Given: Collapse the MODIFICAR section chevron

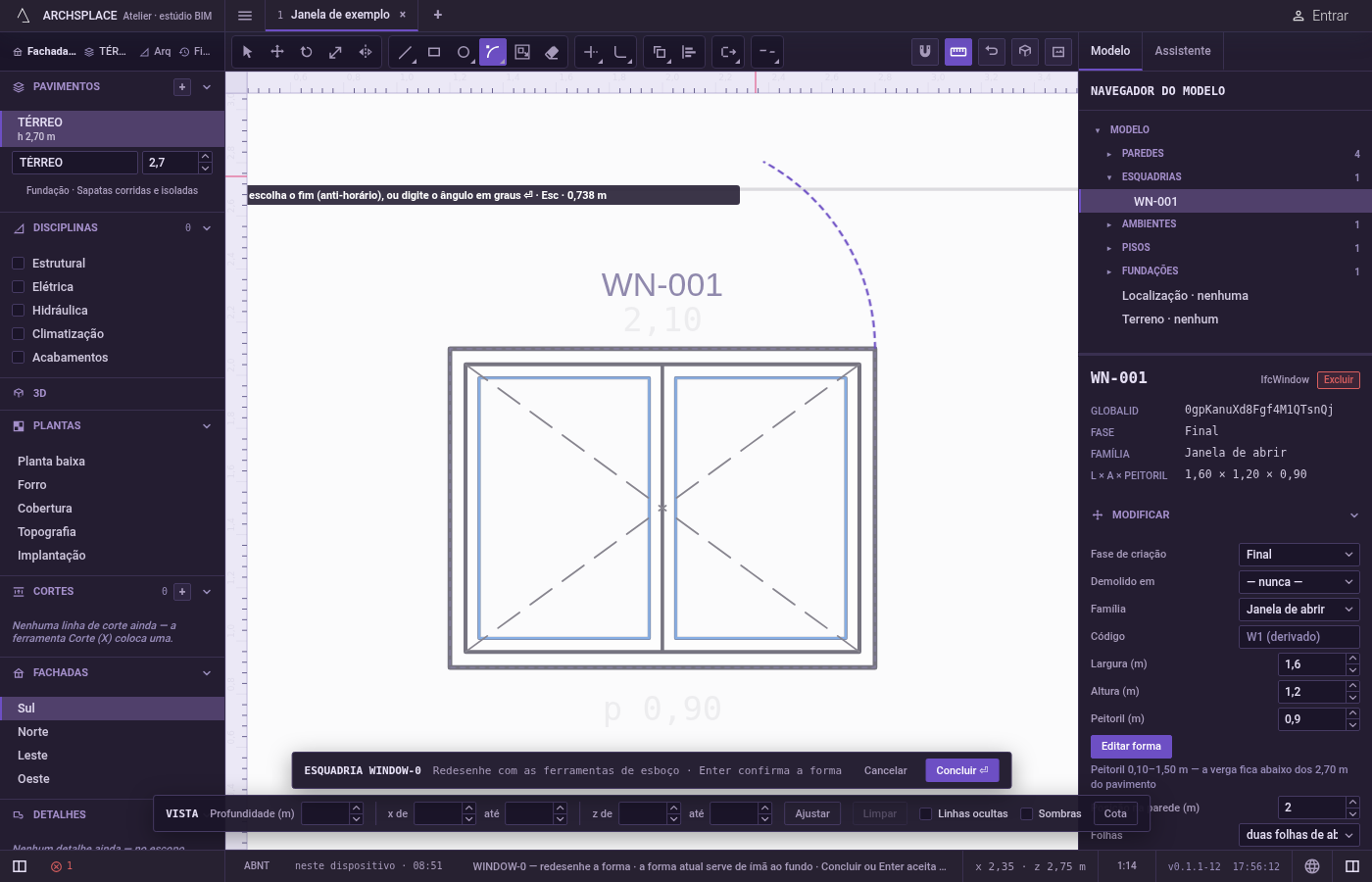Looking at the screenshot, I should point(1353,515).
